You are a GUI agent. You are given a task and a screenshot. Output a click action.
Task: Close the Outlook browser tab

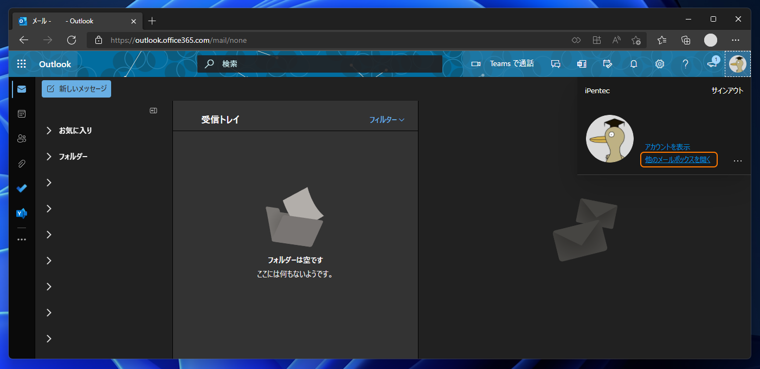pos(133,21)
